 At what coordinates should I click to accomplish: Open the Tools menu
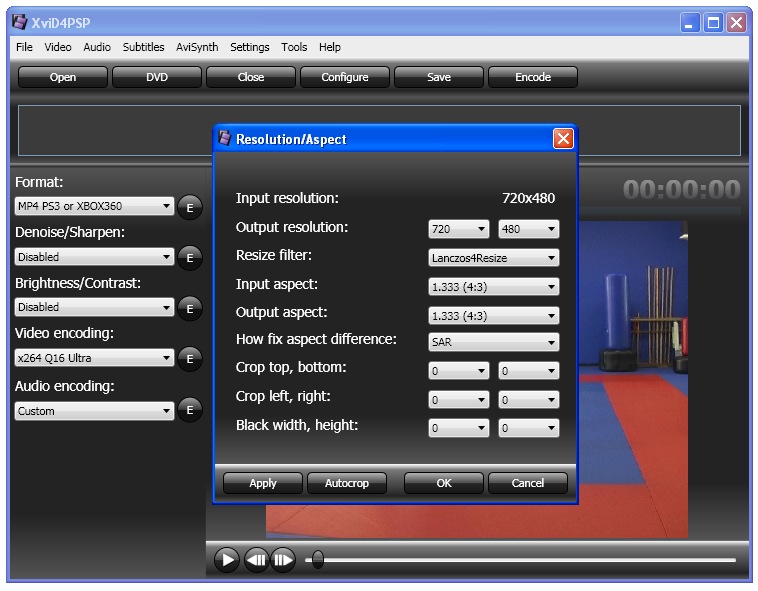[294, 47]
